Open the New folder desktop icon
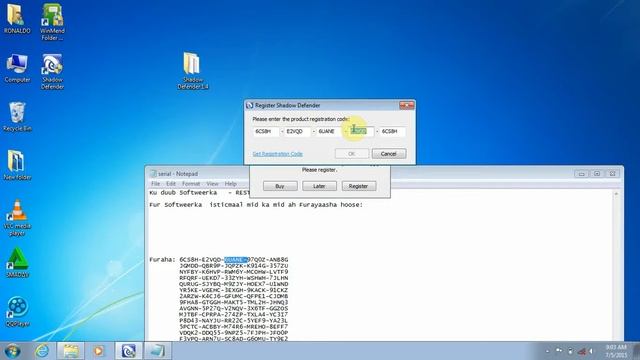640x360 pixels. click(x=17, y=165)
